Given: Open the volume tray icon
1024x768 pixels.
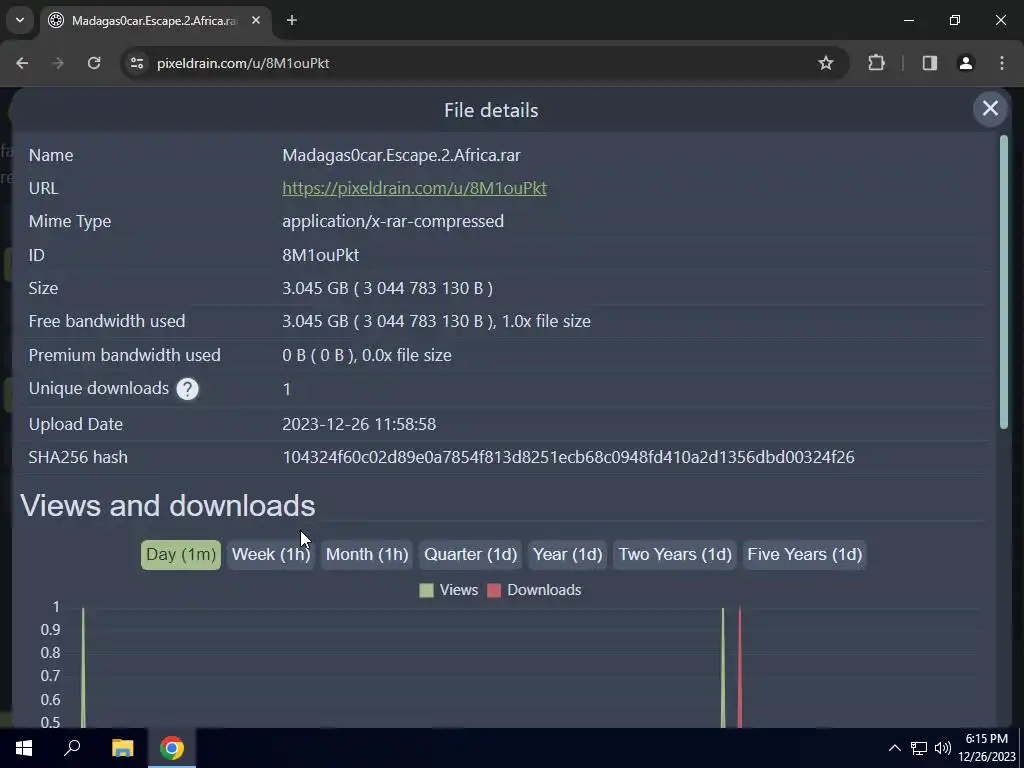Looking at the screenshot, I should tap(942, 748).
